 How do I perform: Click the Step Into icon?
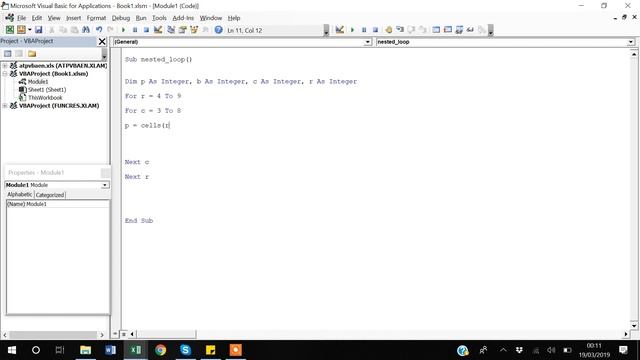pyautogui.click(x=400, y=29)
